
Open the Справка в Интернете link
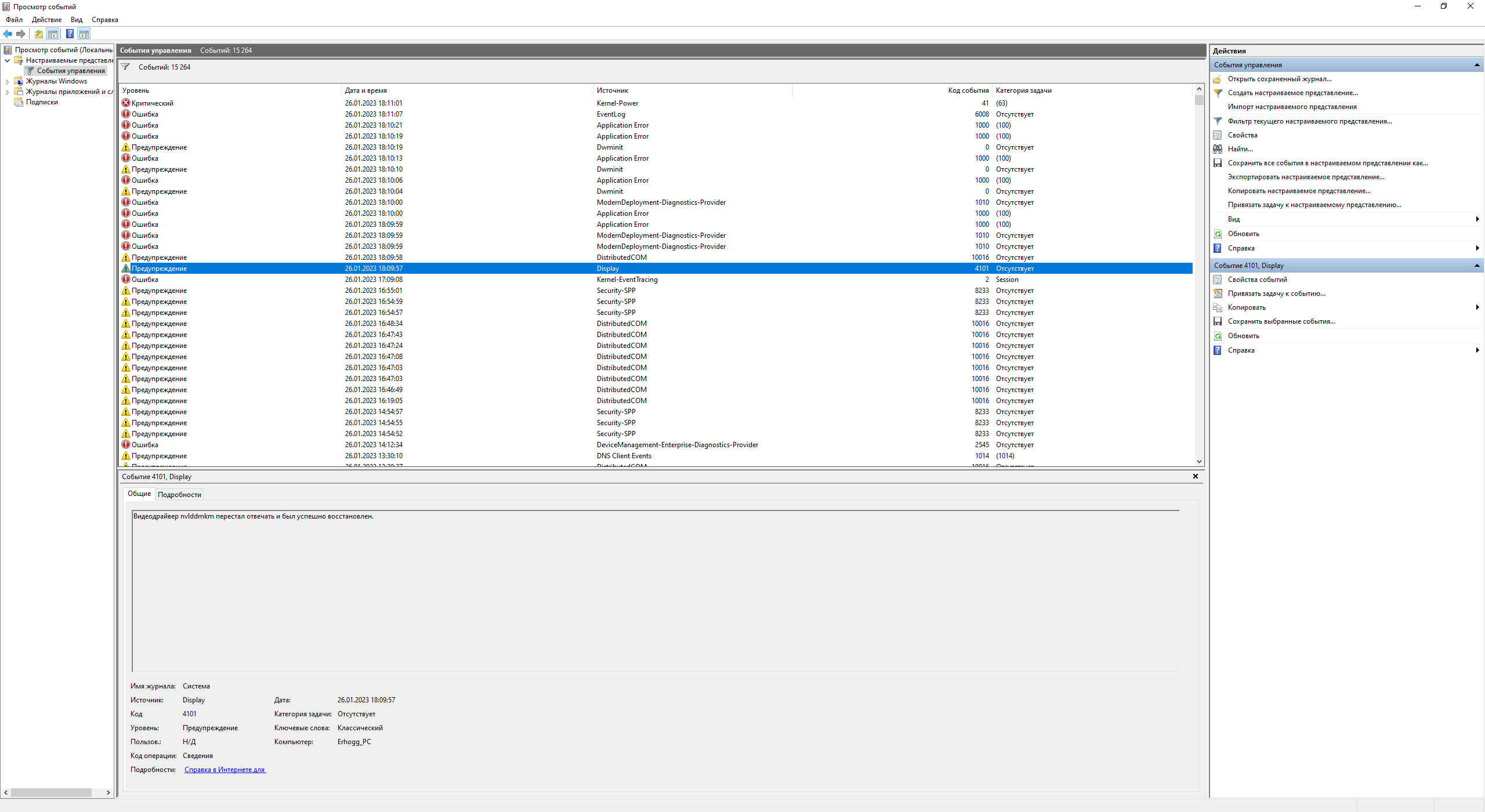click(224, 770)
